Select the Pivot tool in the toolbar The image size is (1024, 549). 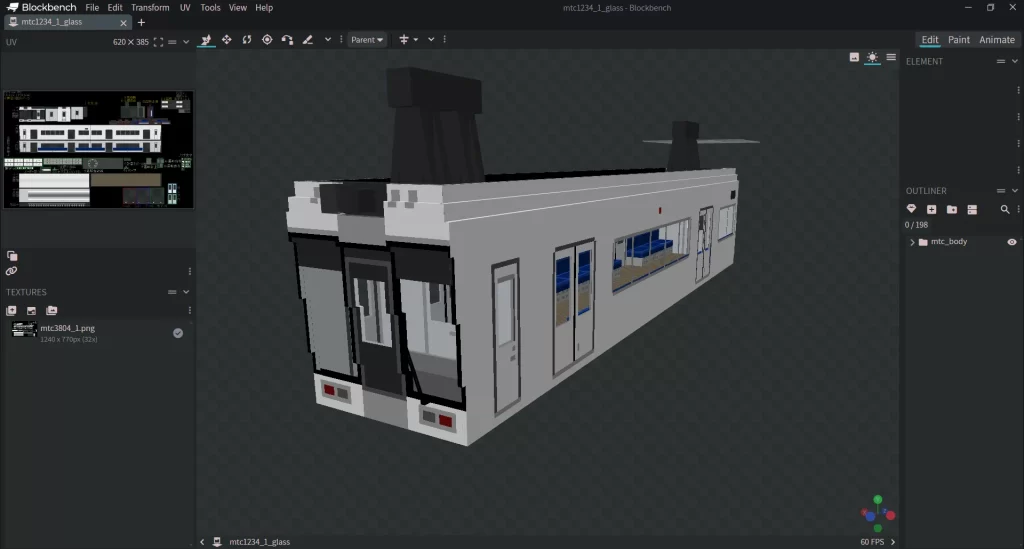coord(267,40)
